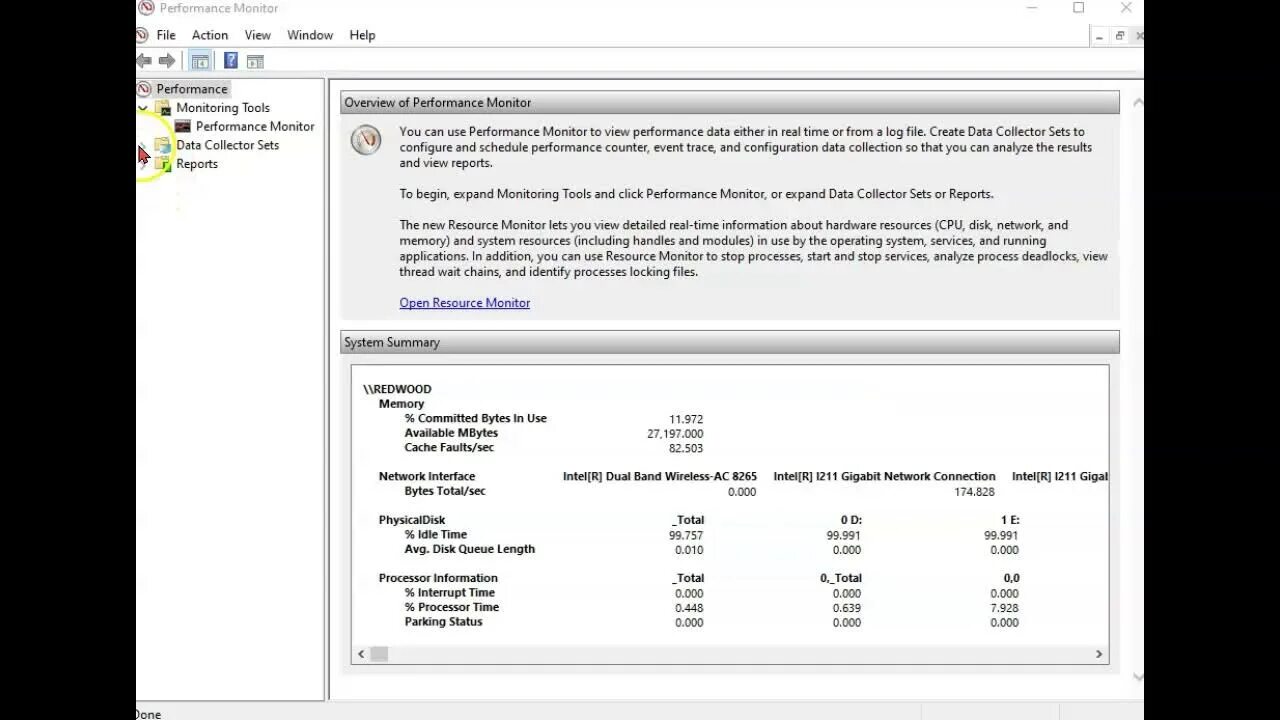
Task: Click the Open Resource Monitor link
Action: tap(465, 303)
